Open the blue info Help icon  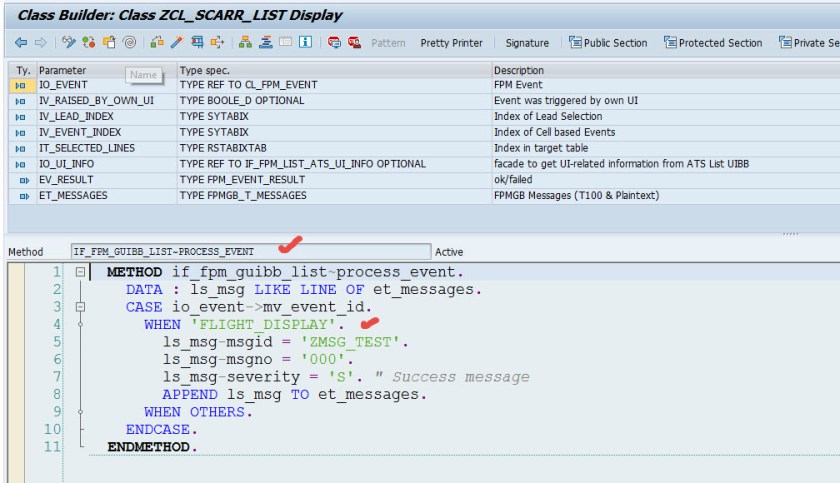point(305,42)
